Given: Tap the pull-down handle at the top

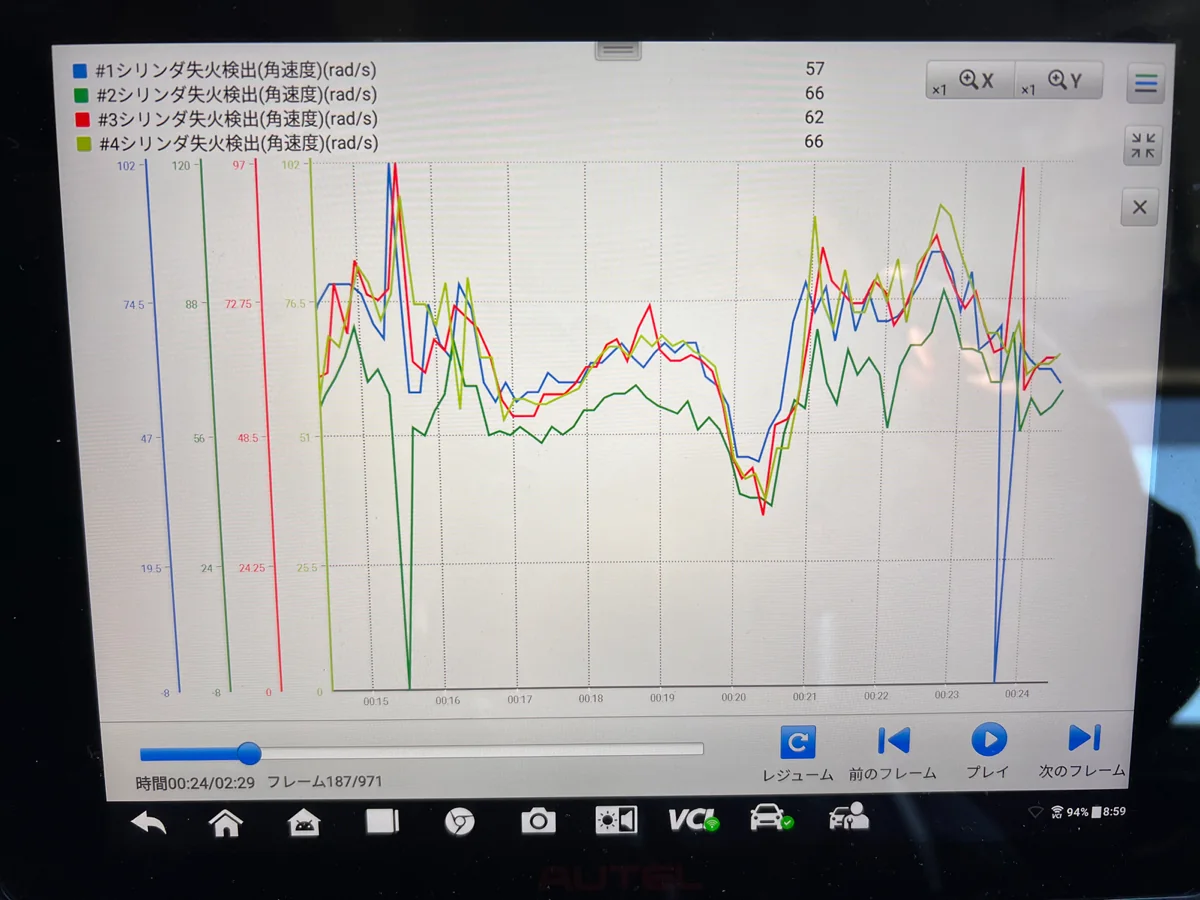Looking at the screenshot, I should coord(616,49).
